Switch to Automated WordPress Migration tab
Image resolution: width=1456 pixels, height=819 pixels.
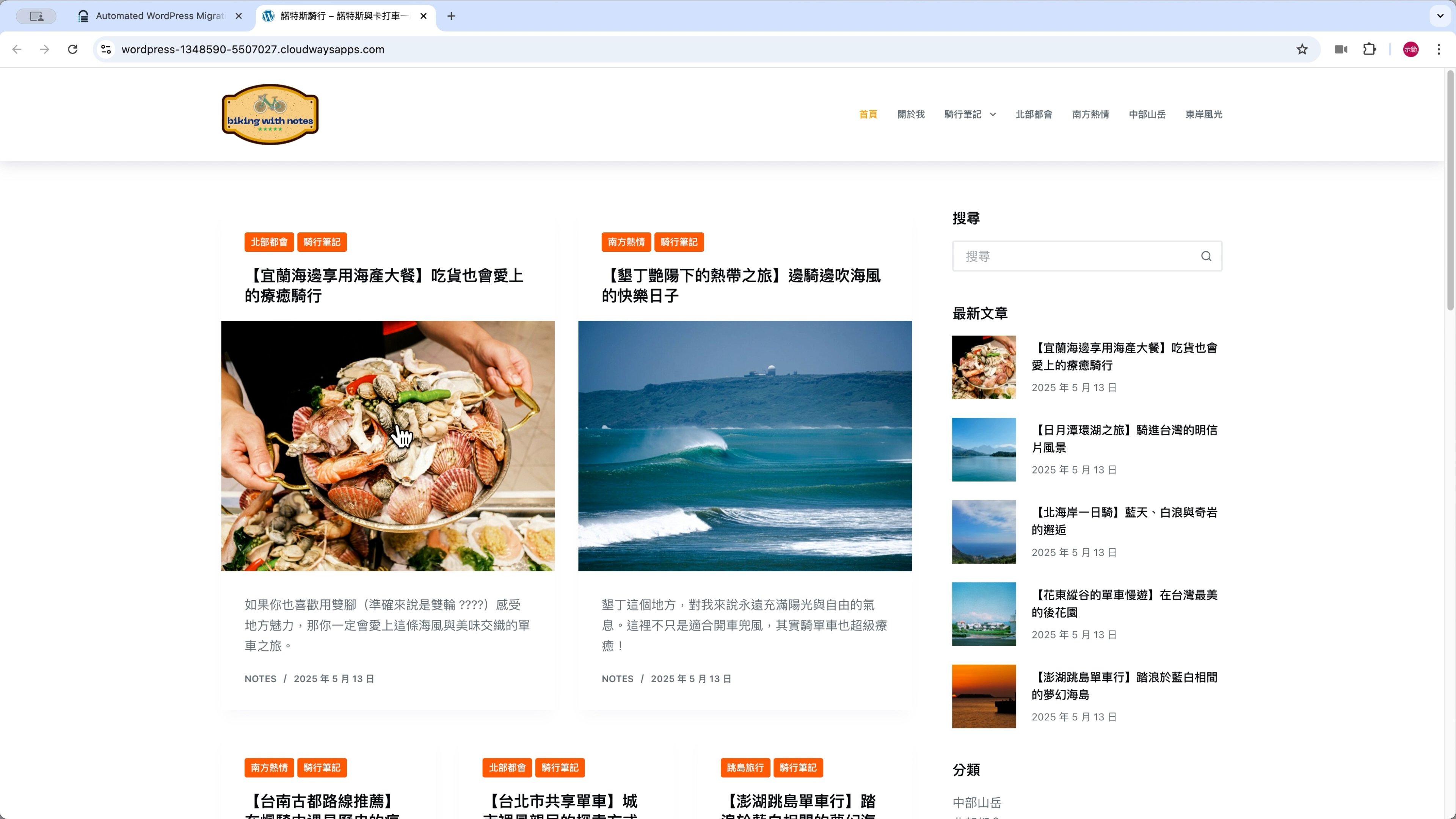coord(159,16)
